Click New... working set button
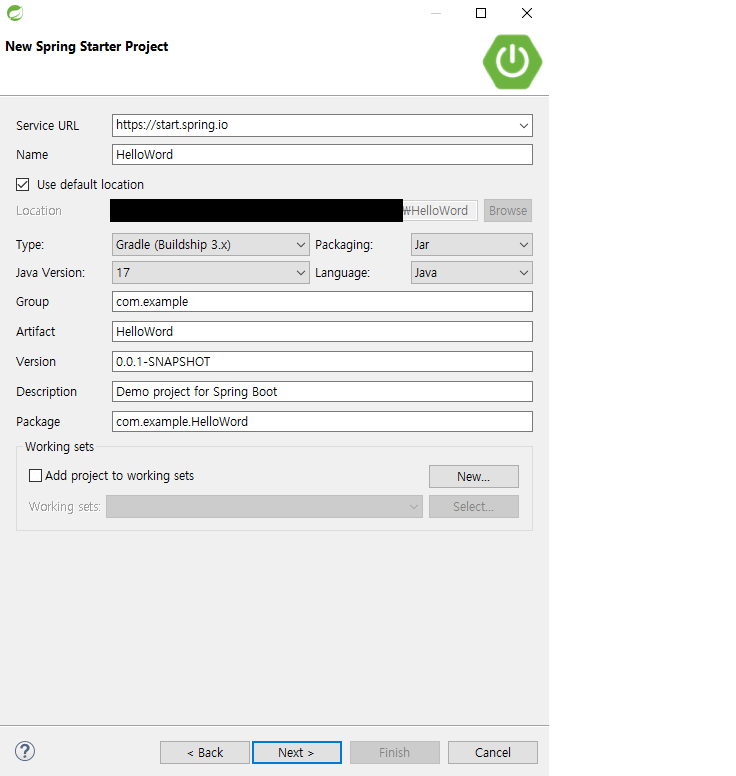The image size is (736, 776). pyautogui.click(x=474, y=477)
